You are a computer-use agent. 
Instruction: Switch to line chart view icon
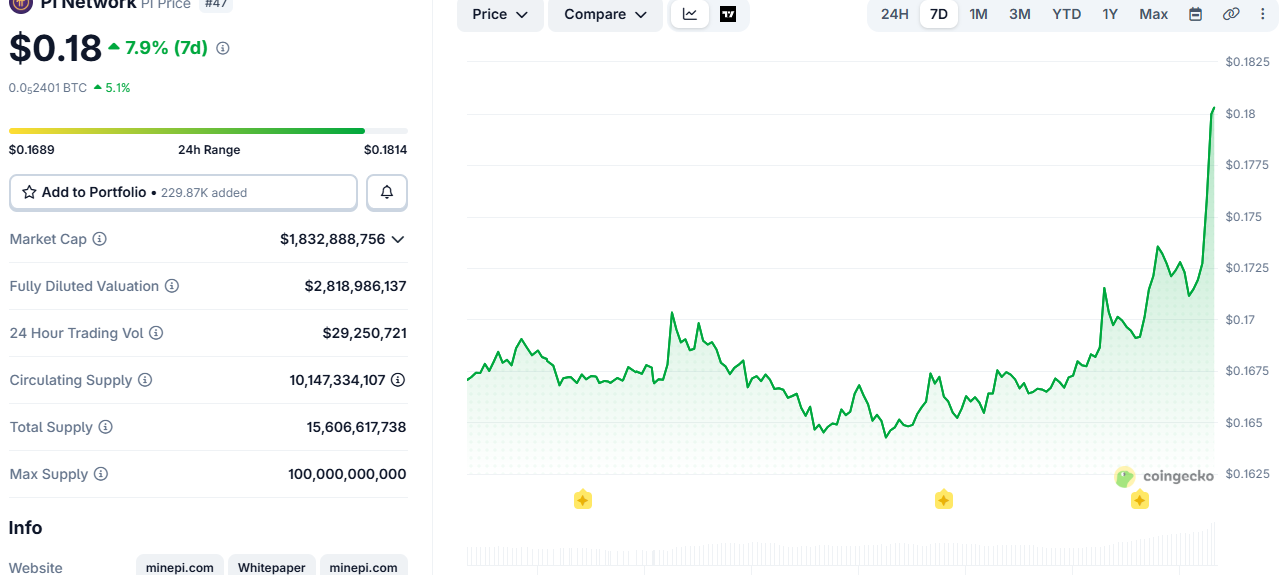pyautogui.click(x=690, y=14)
